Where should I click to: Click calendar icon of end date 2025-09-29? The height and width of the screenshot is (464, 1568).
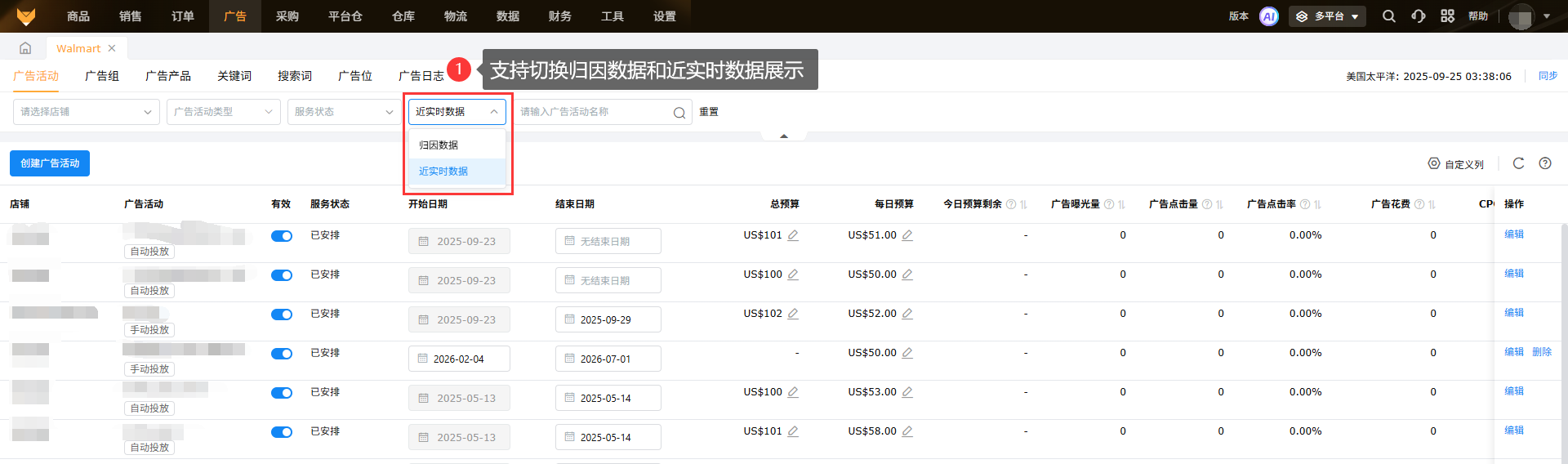pyautogui.click(x=570, y=319)
